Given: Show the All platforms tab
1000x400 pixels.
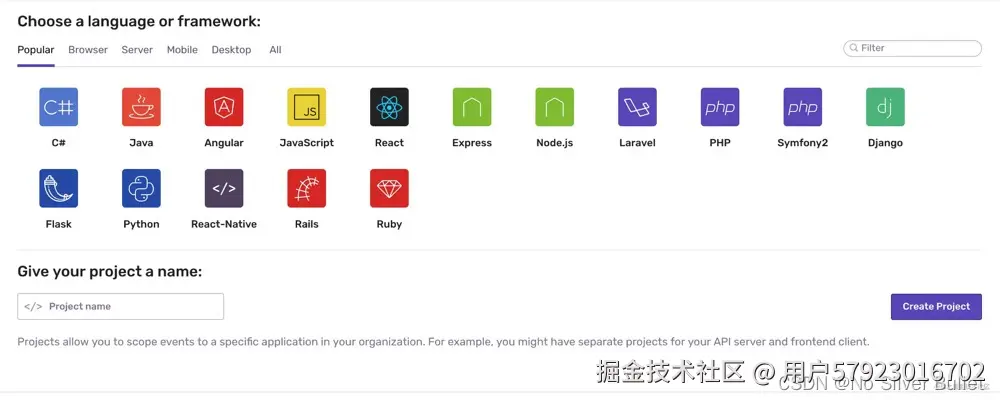Looking at the screenshot, I should click(276, 50).
